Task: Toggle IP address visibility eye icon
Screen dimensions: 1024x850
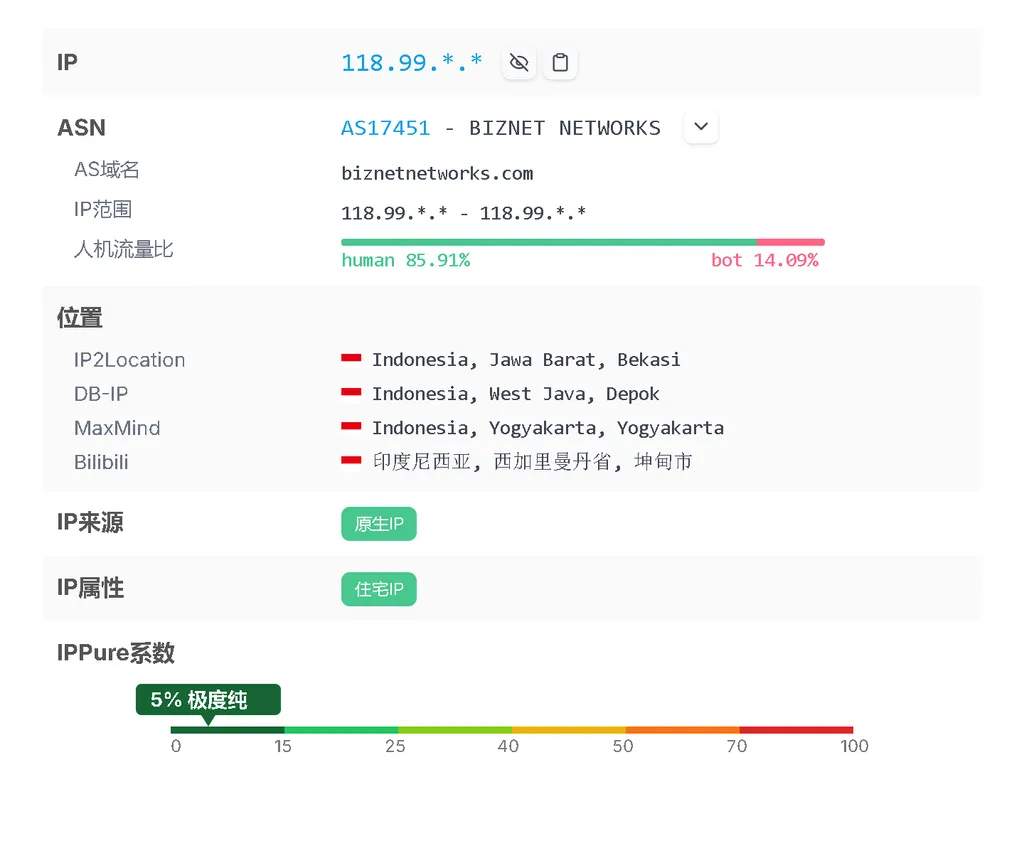Action: coord(518,63)
